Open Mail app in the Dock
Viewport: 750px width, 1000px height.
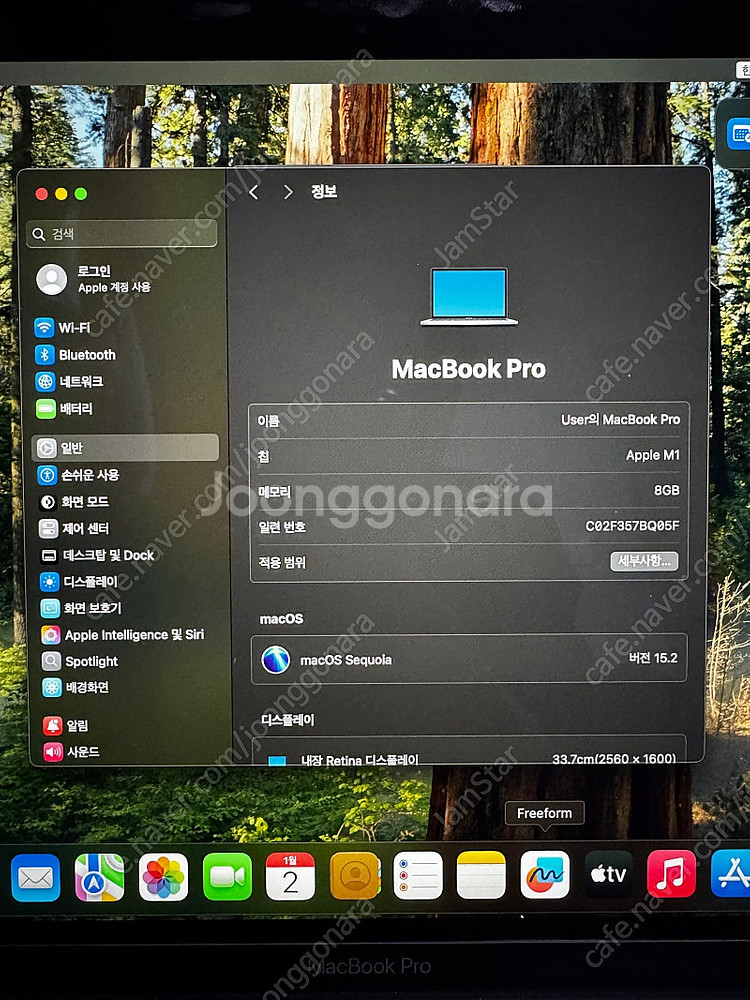[36, 878]
